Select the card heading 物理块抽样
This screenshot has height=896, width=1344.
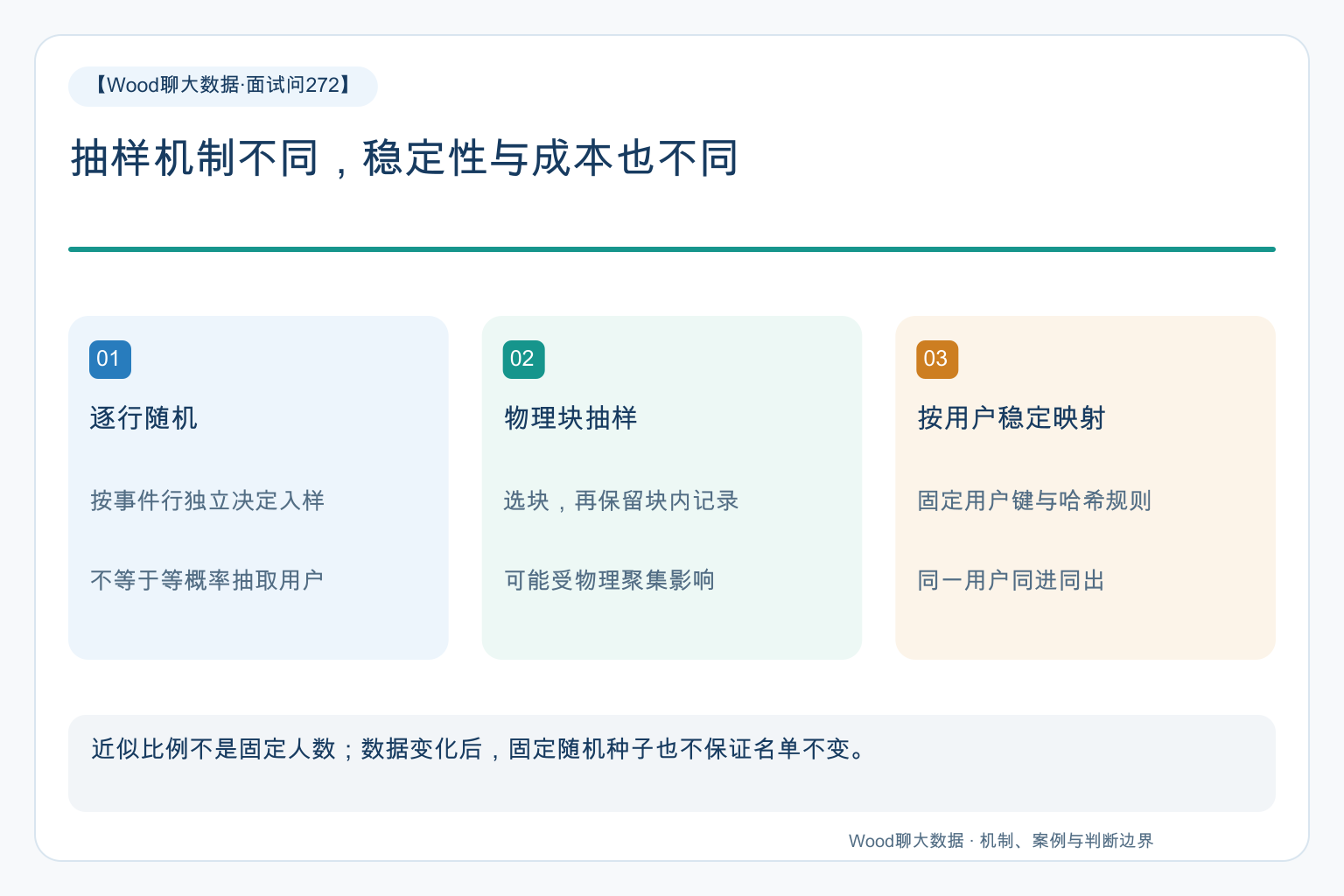(x=570, y=418)
